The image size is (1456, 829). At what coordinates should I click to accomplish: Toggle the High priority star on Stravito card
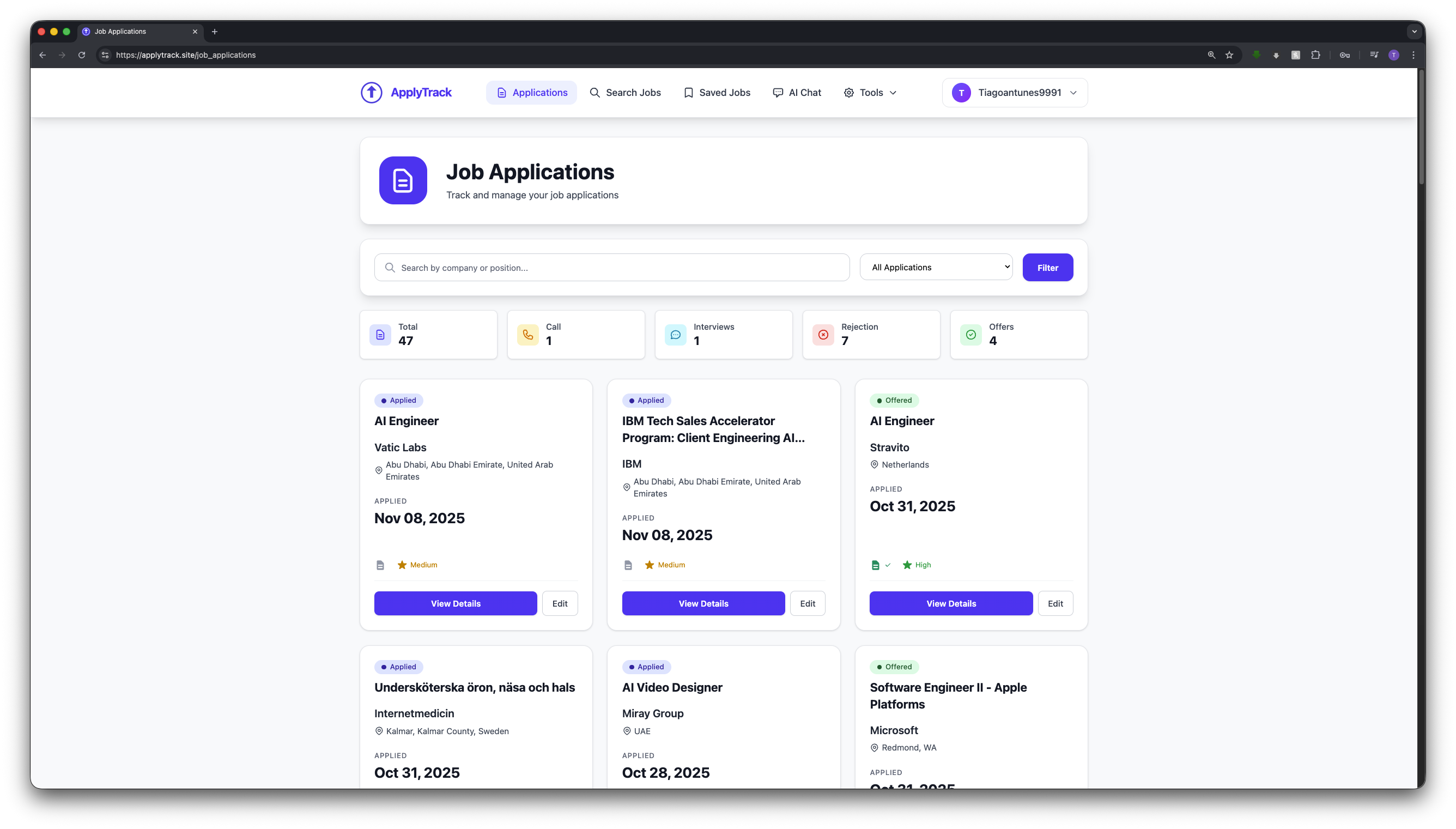point(906,565)
